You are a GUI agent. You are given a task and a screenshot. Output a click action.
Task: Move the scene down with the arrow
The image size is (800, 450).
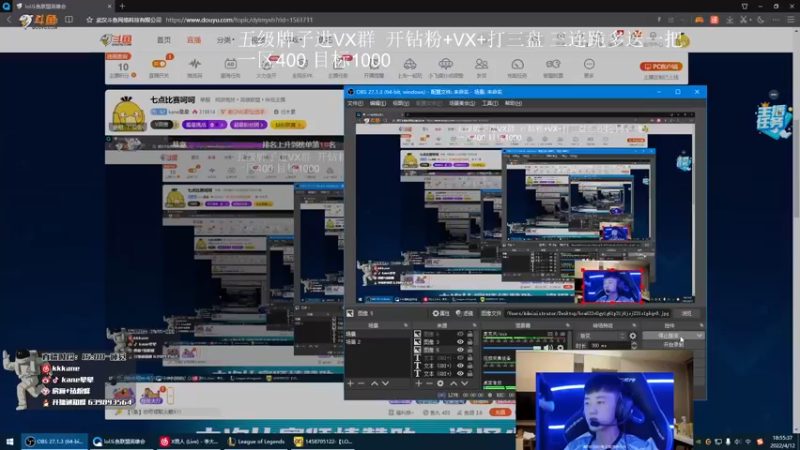pyautogui.click(x=386, y=383)
